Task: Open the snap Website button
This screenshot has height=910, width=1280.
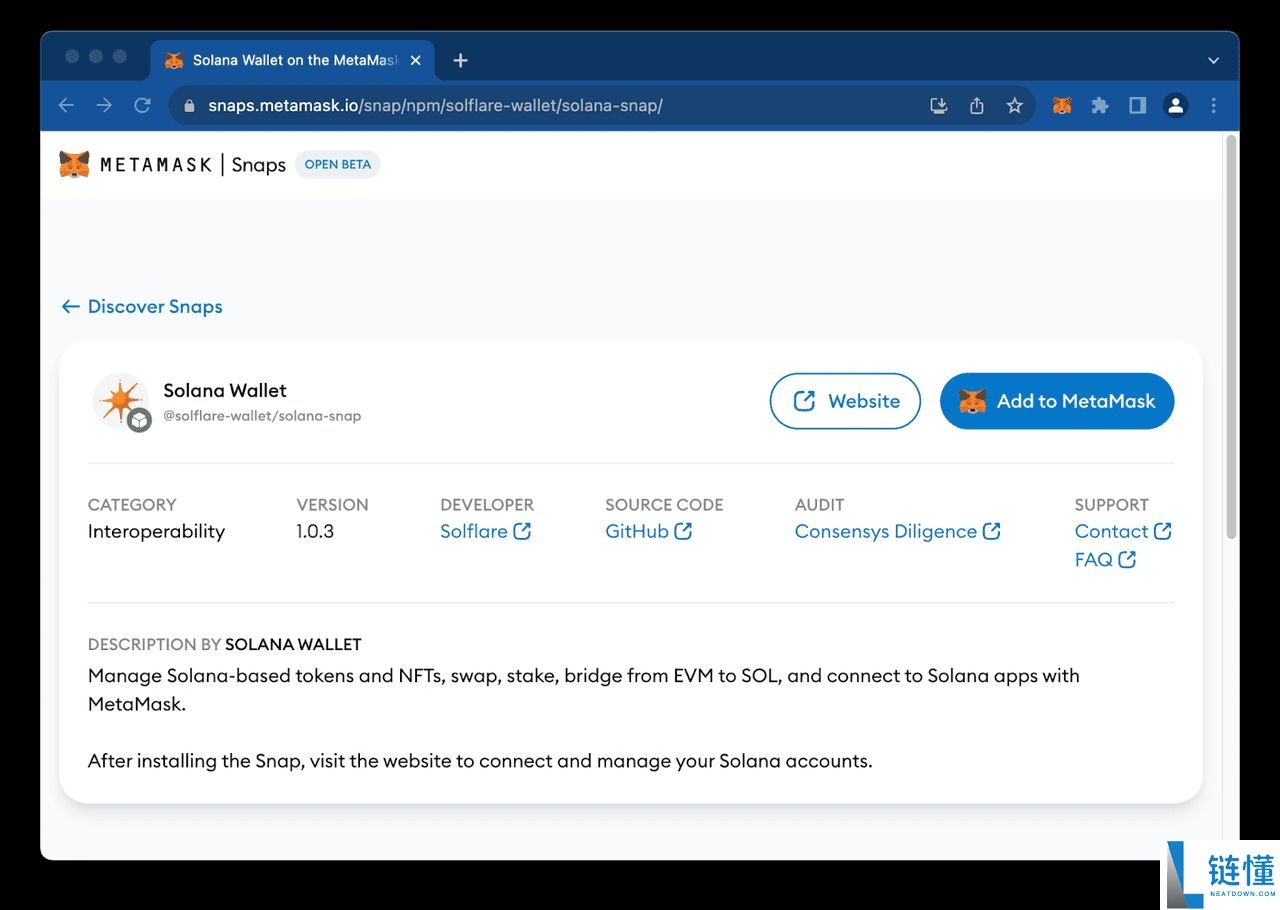Action: coord(845,401)
